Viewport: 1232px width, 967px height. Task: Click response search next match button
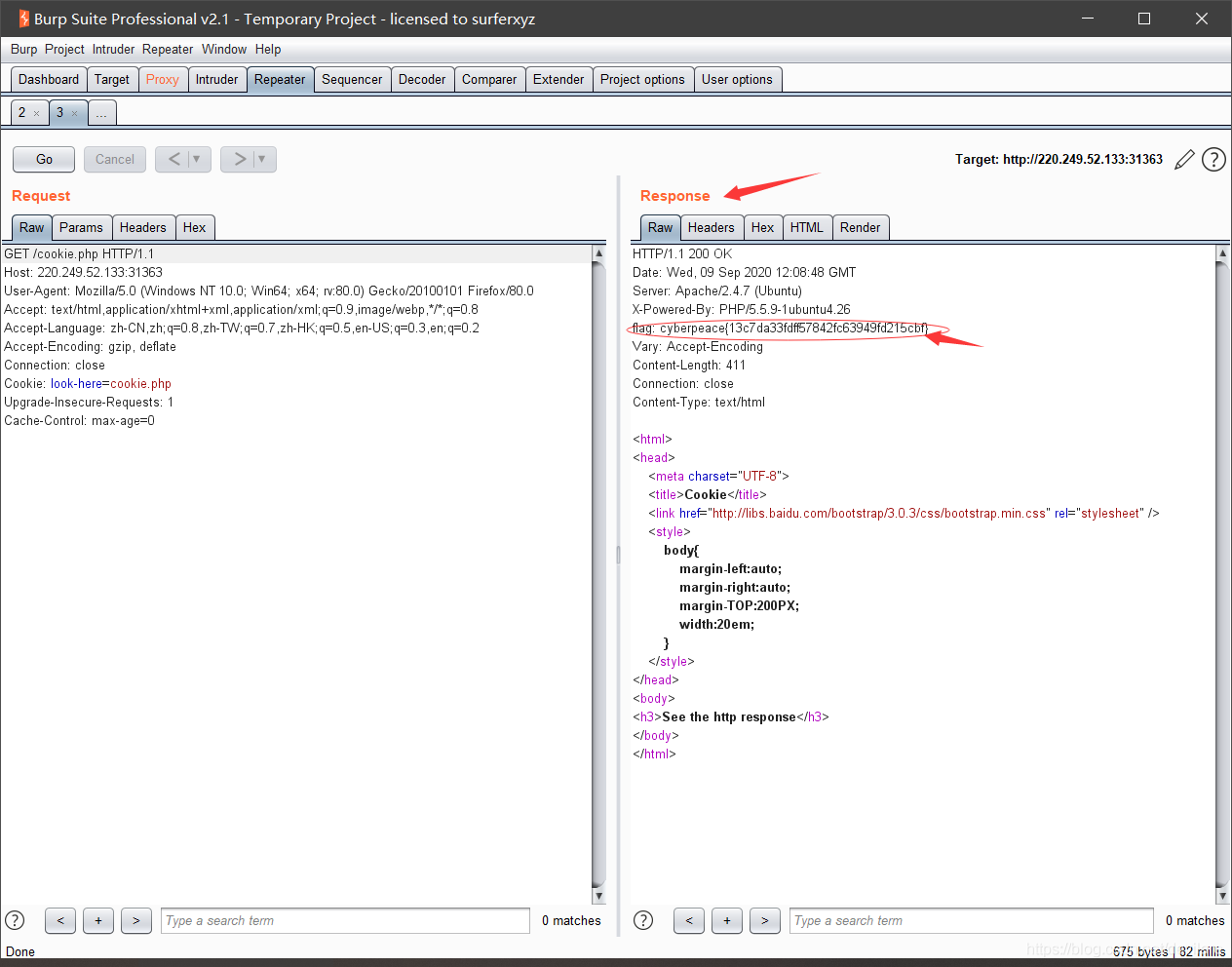point(765,920)
